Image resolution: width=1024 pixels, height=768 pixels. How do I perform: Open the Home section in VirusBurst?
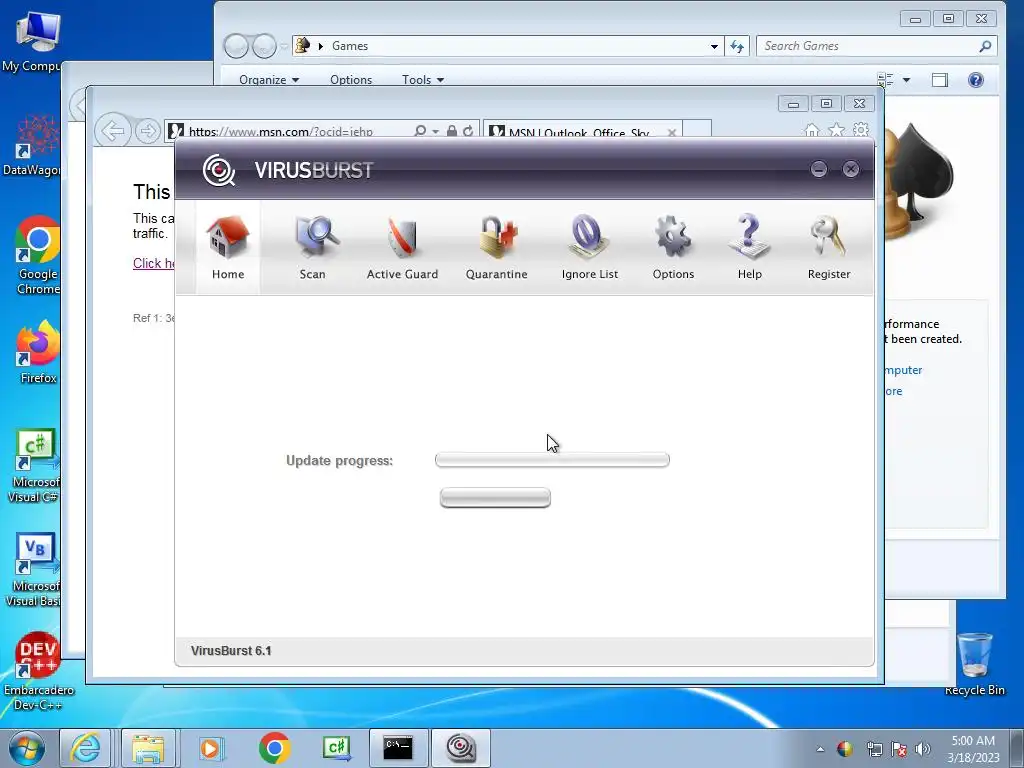[227, 248]
